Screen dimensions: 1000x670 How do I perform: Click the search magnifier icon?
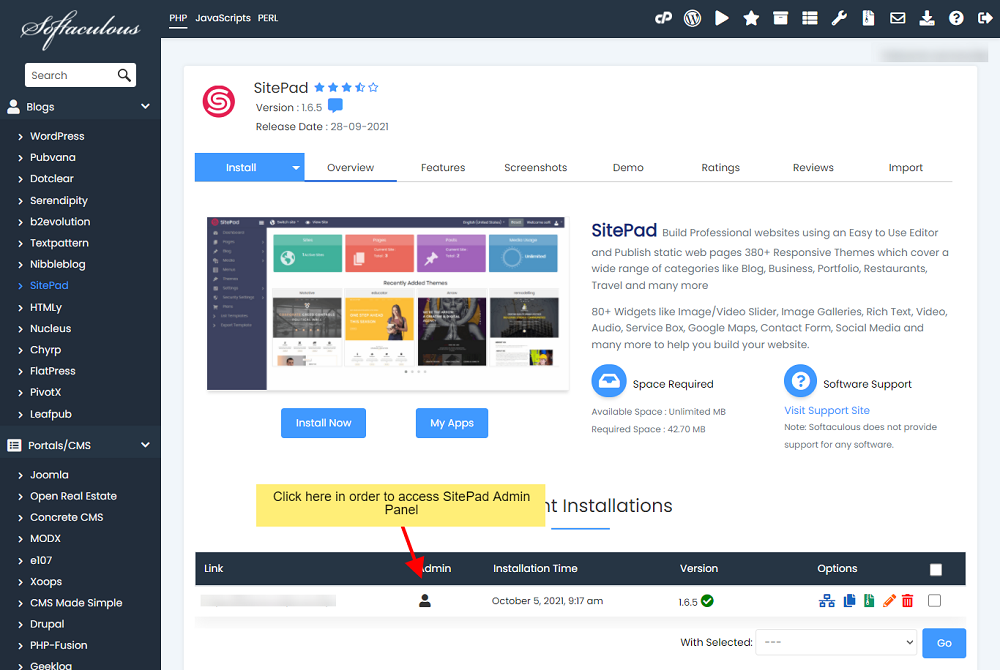(x=124, y=75)
